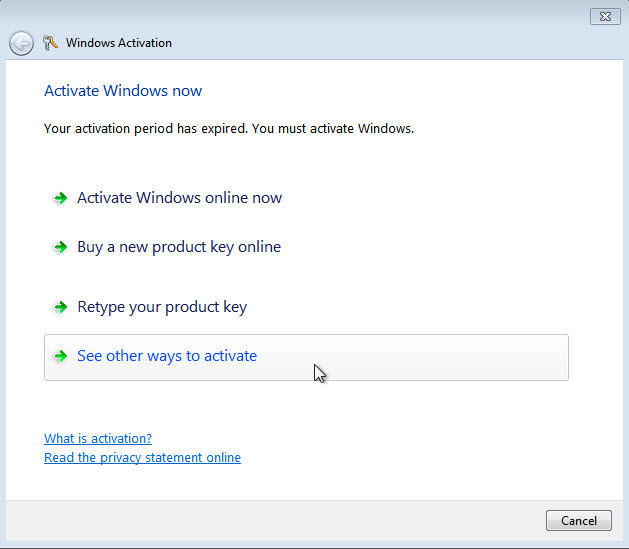Open Read the privacy statement online link
Image resolution: width=629 pixels, height=549 pixels.
(x=142, y=458)
